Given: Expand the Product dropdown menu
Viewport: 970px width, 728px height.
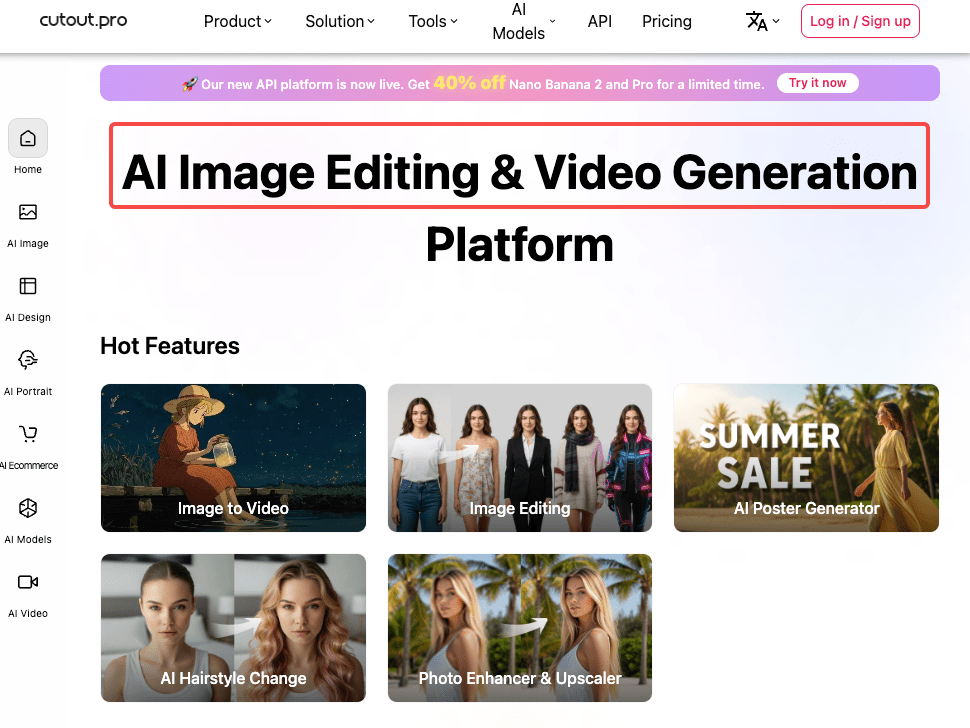Looking at the screenshot, I should [238, 21].
